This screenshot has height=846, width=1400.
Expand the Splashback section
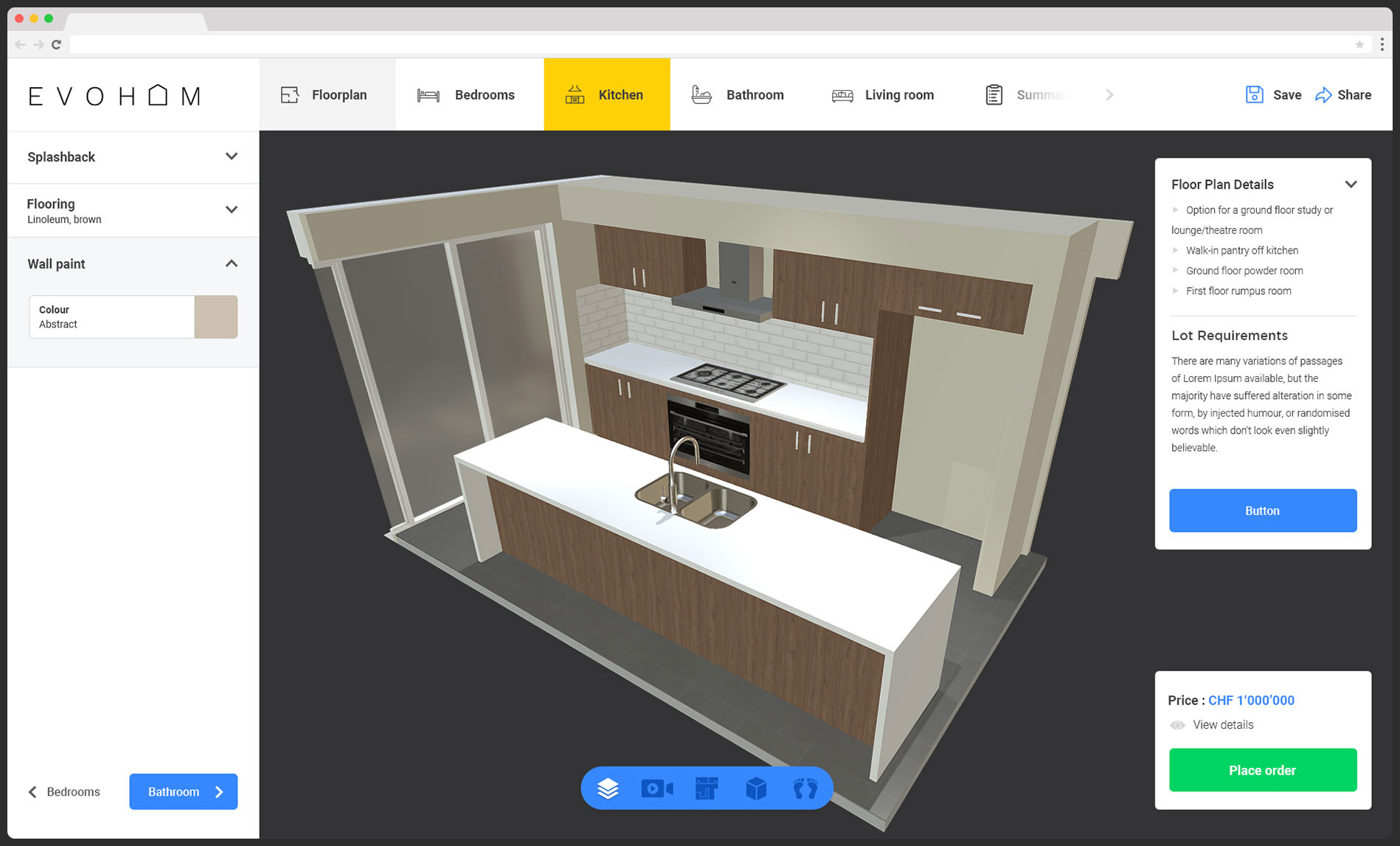[231, 156]
